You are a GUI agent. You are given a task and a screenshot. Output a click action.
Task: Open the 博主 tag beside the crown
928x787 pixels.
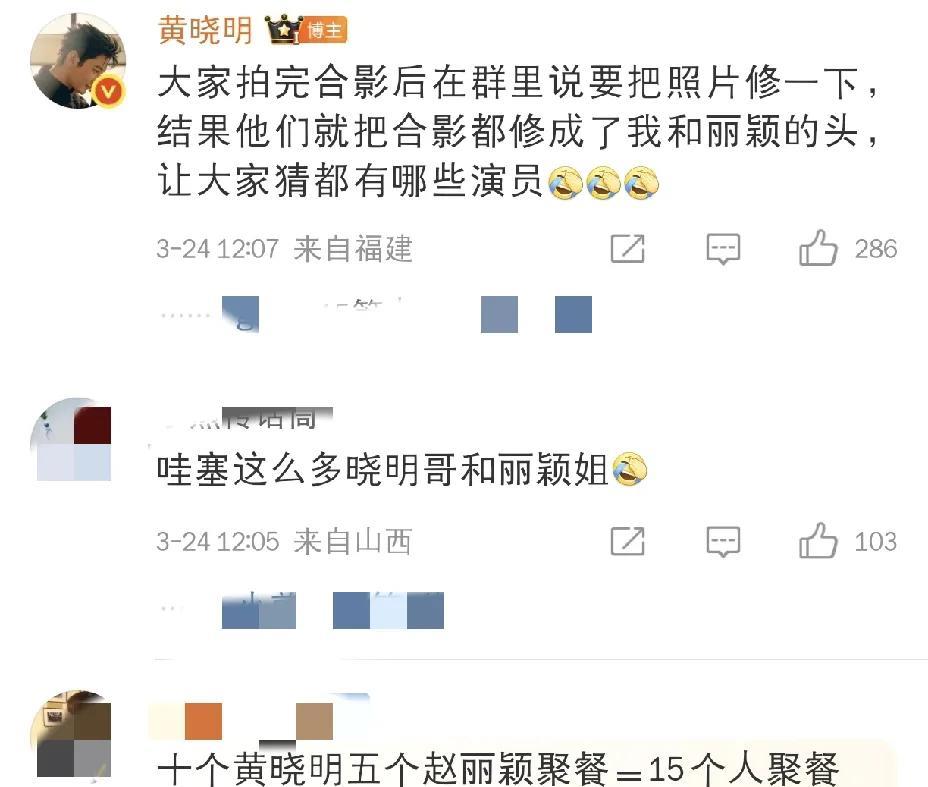click(x=326, y=30)
